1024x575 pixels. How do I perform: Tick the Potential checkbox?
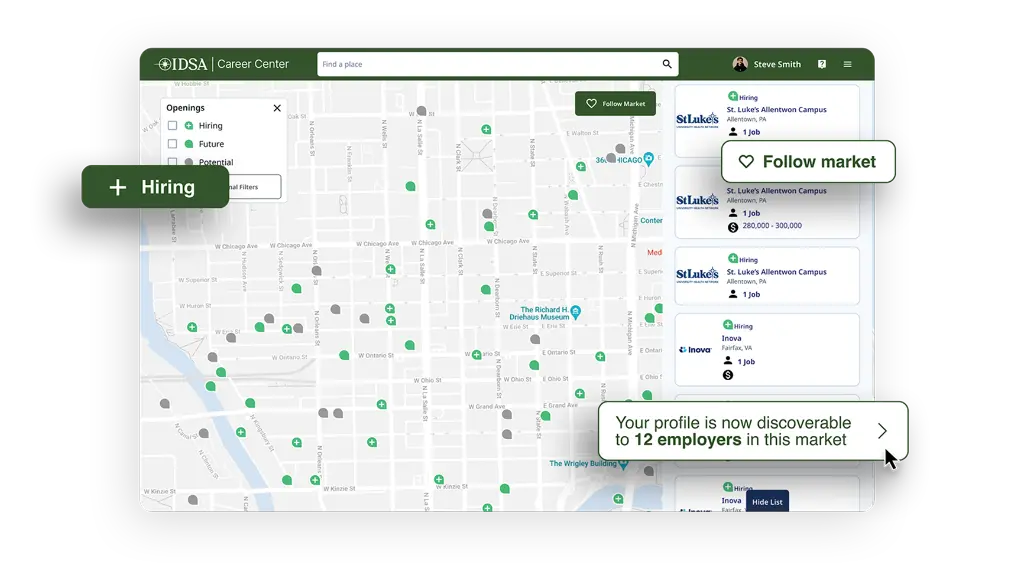[x=172, y=161]
